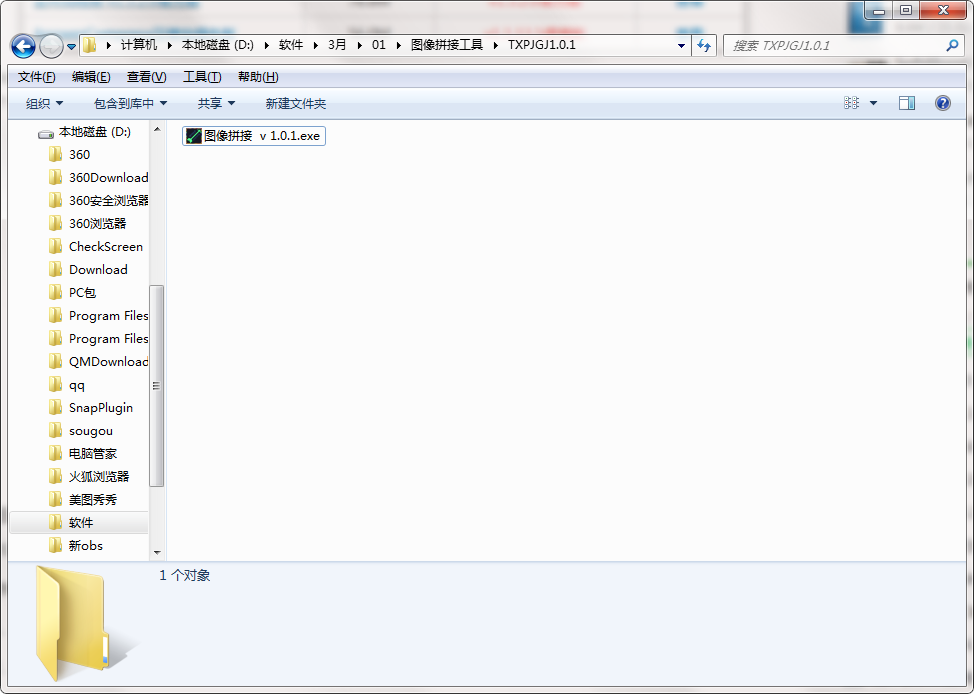Select 01 in the address breadcrumb
974x694 pixels.
pyautogui.click(x=378, y=45)
